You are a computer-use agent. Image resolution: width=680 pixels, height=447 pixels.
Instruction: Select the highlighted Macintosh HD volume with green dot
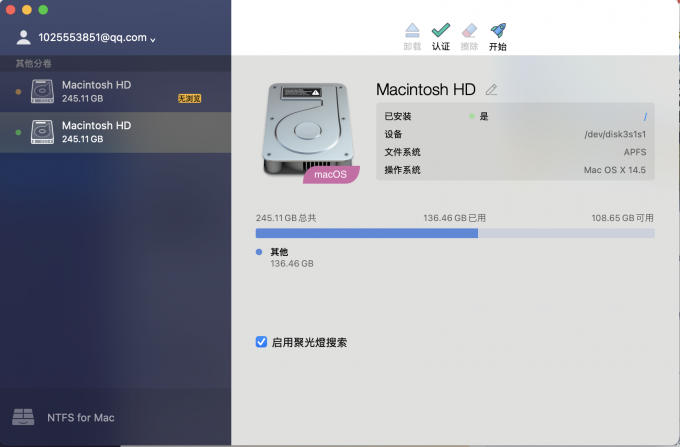(x=115, y=132)
